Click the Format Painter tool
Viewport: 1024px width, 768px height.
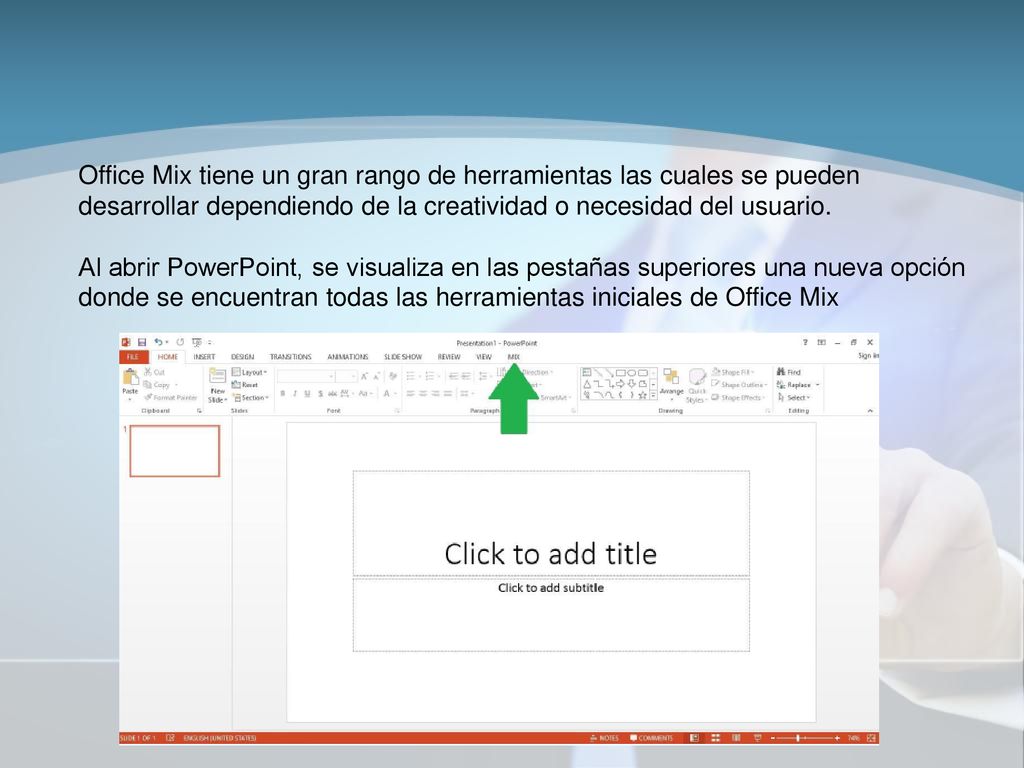pyautogui.click(x=170, y=397)
